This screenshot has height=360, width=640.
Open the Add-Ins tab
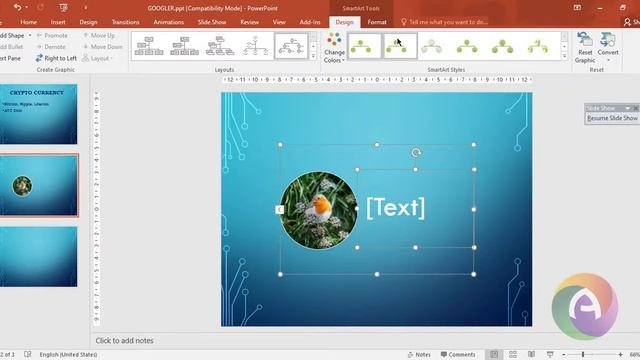[x=310, y=22]
